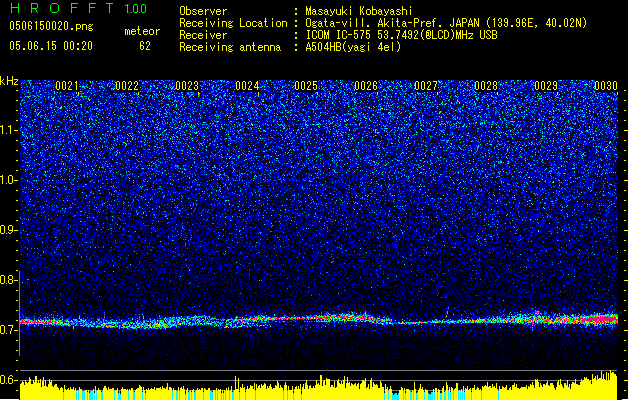This screenshot has width=629, height=400.
Task: Select observer name Masayuki Kobayashi
Action: coord(359,11)
